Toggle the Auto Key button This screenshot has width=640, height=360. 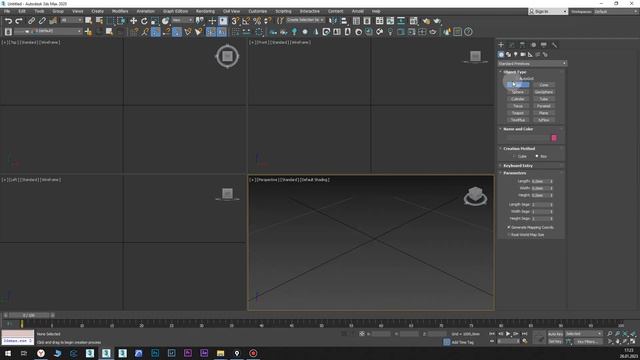(555, 334)
